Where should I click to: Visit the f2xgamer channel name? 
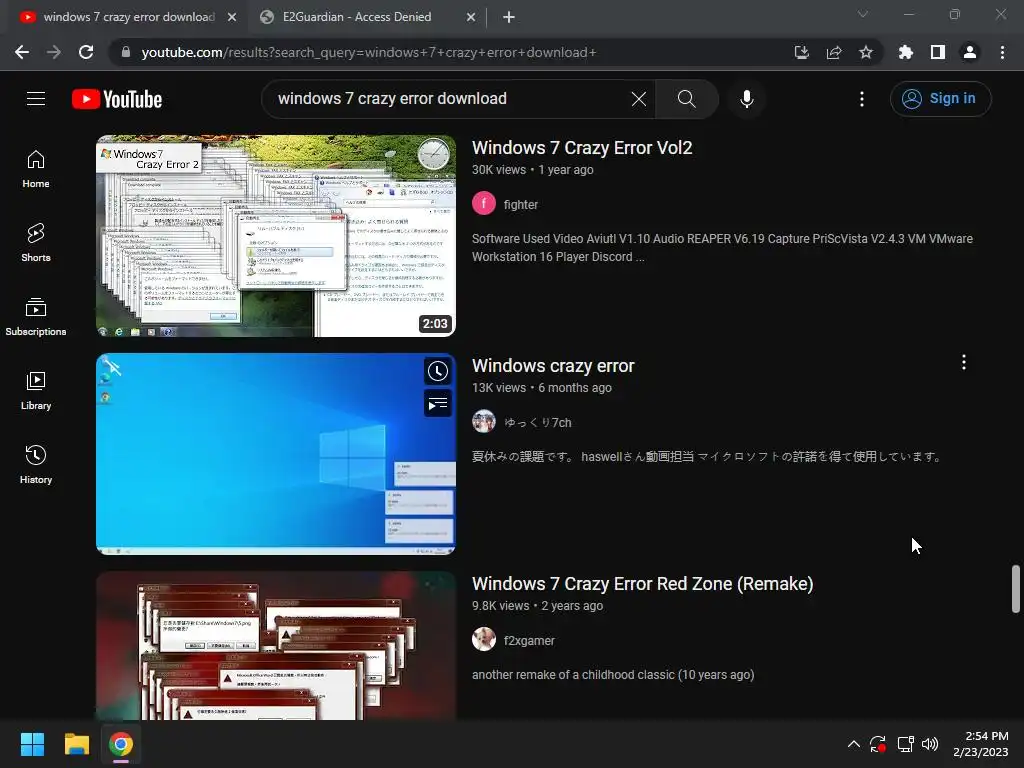pos(529,641)
